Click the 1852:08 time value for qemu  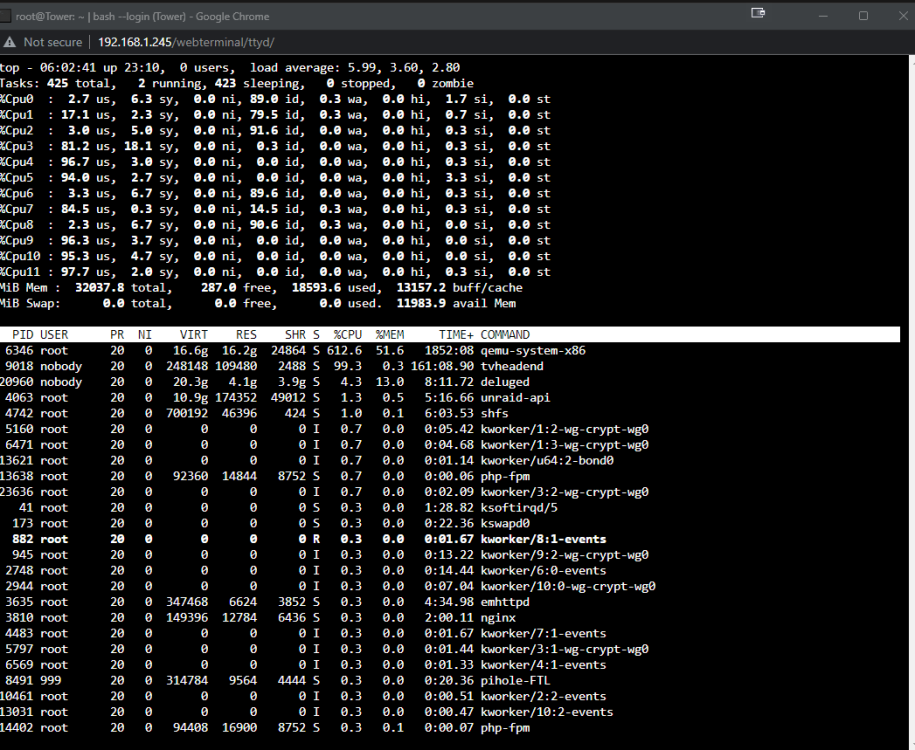point(449,350)
